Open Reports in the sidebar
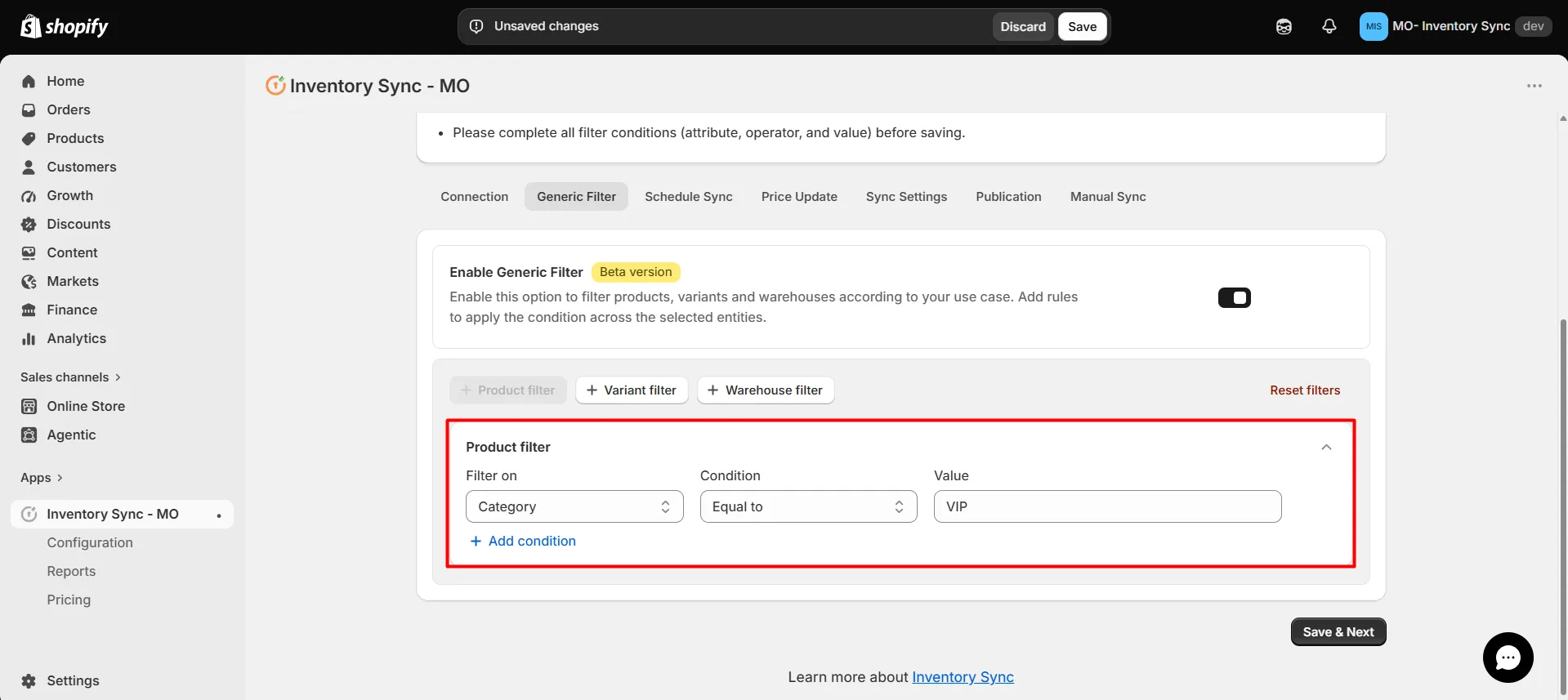1568x700 pixels. click(x=71, y=571)
